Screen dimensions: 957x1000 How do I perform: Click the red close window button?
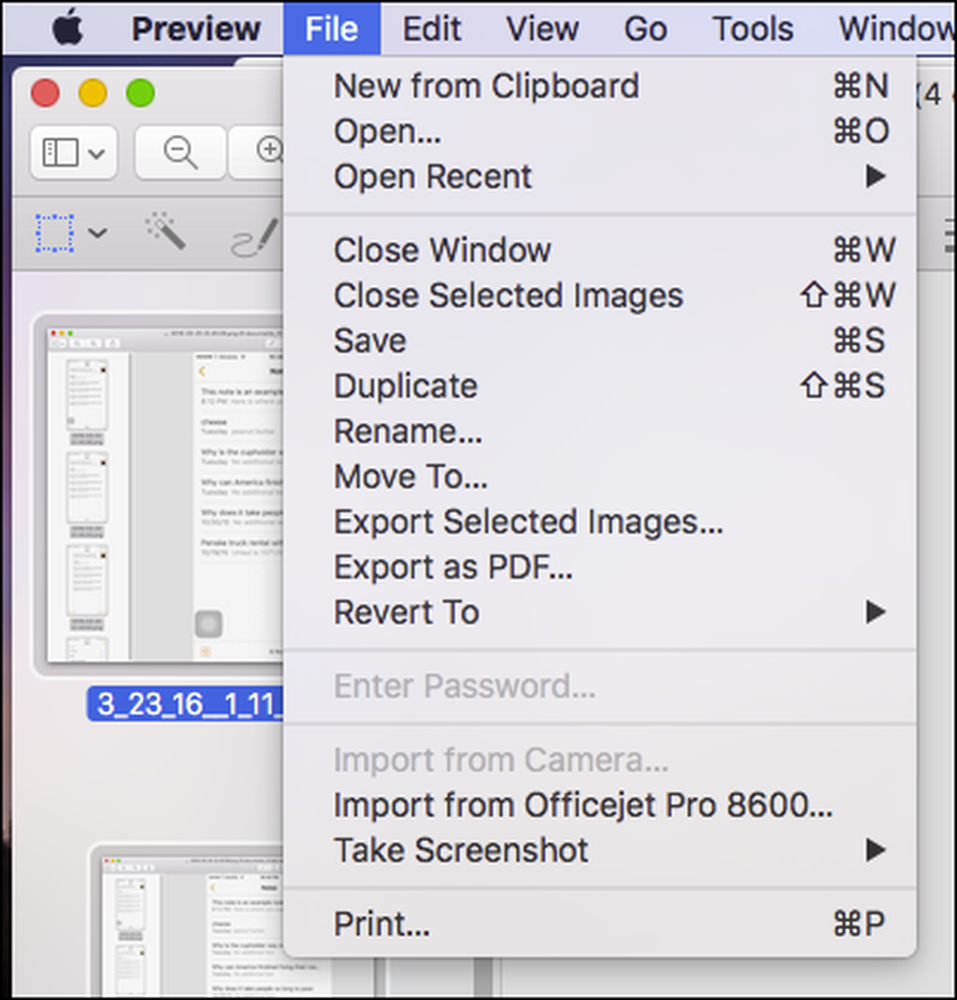(x=45, y=93)
